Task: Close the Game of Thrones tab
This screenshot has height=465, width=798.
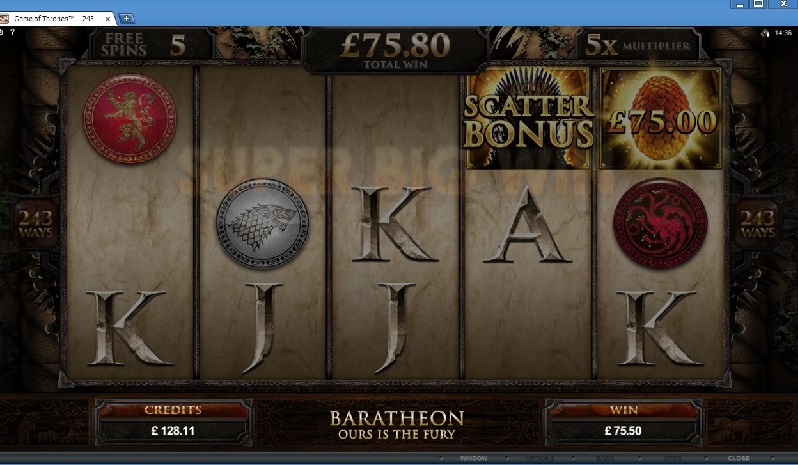Action: [x=108, y=19]
